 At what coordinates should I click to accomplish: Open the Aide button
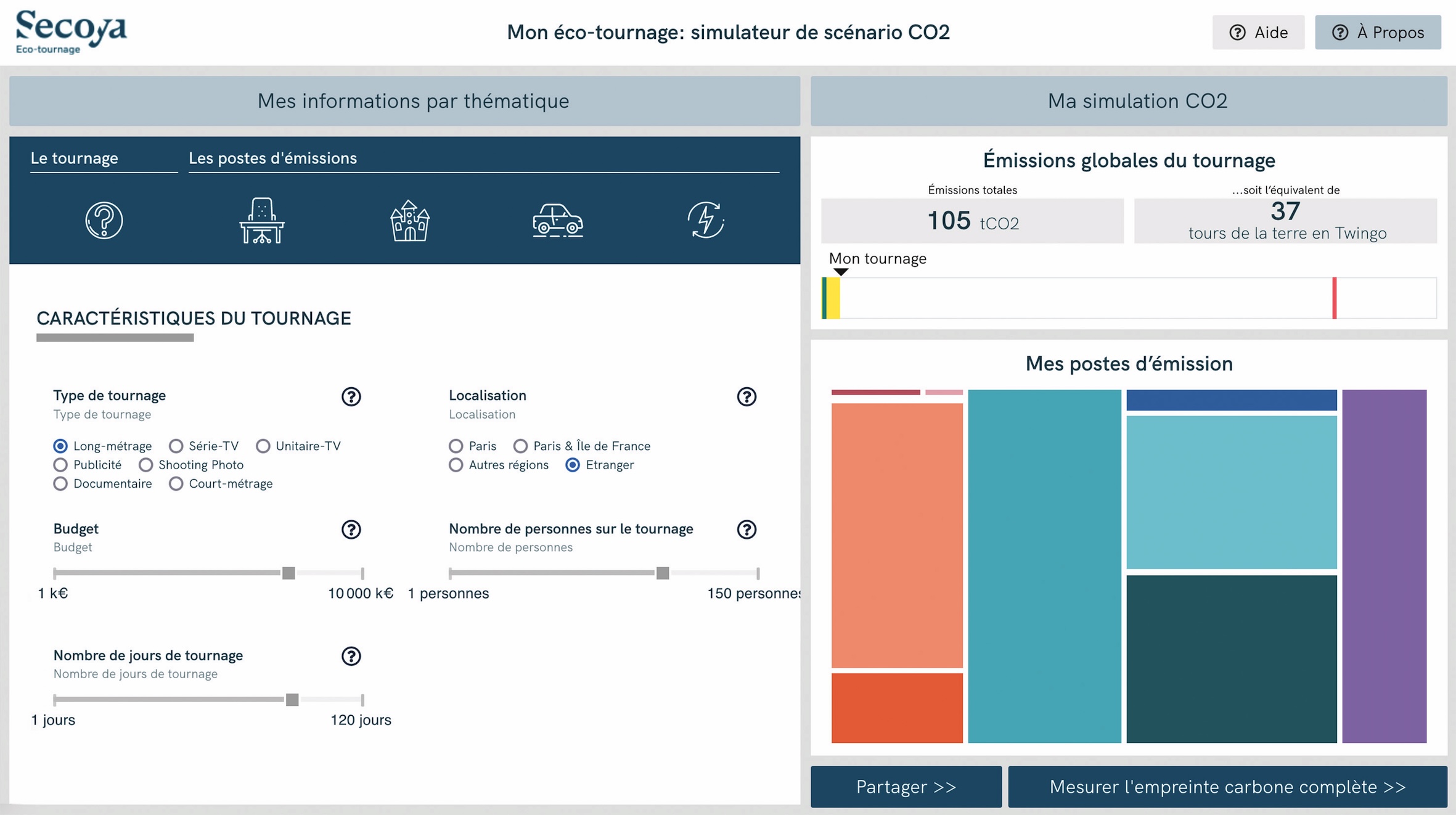tap(1258, 32)
